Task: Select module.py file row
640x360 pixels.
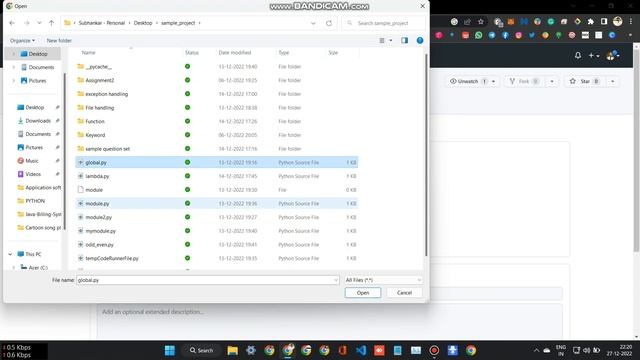Action: click(x=217, y=203)
